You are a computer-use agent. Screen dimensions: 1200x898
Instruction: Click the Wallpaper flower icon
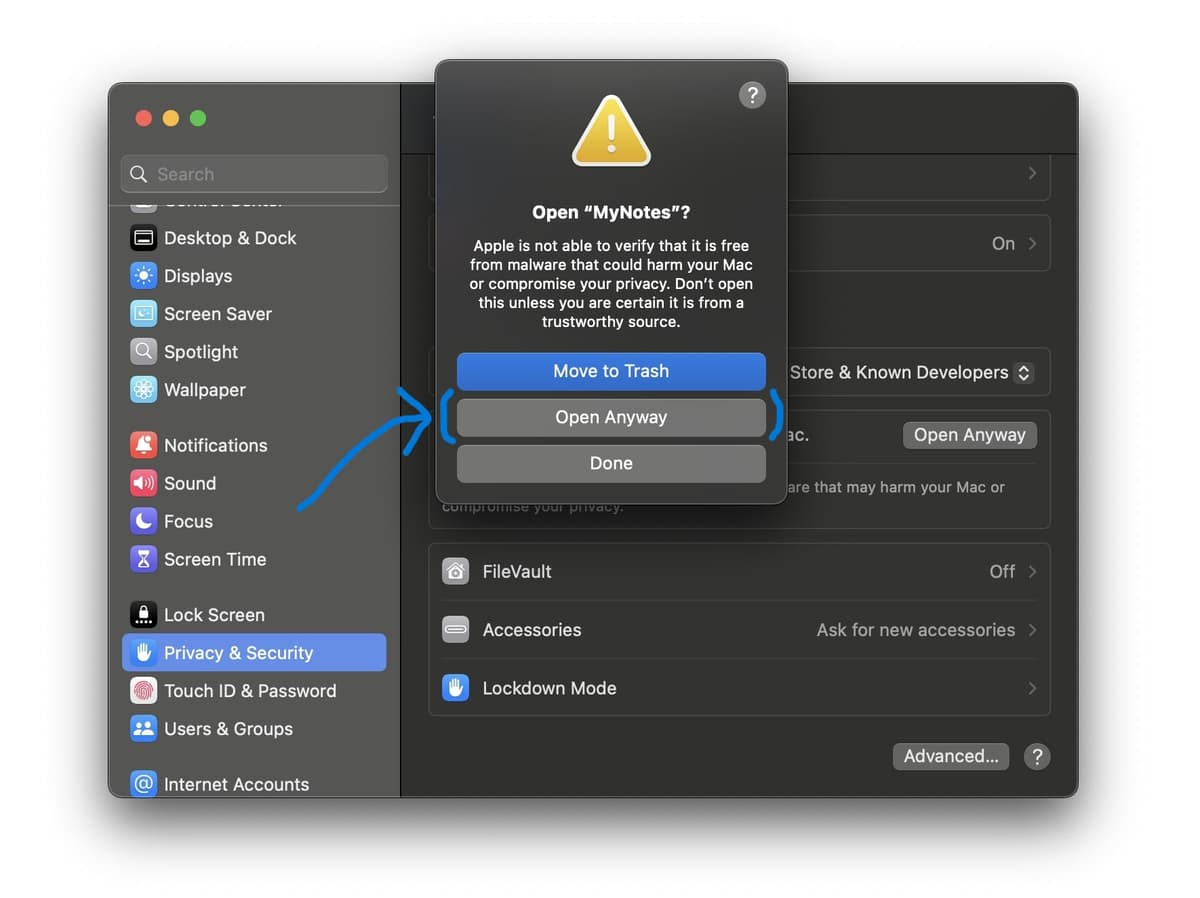point(144,390)
